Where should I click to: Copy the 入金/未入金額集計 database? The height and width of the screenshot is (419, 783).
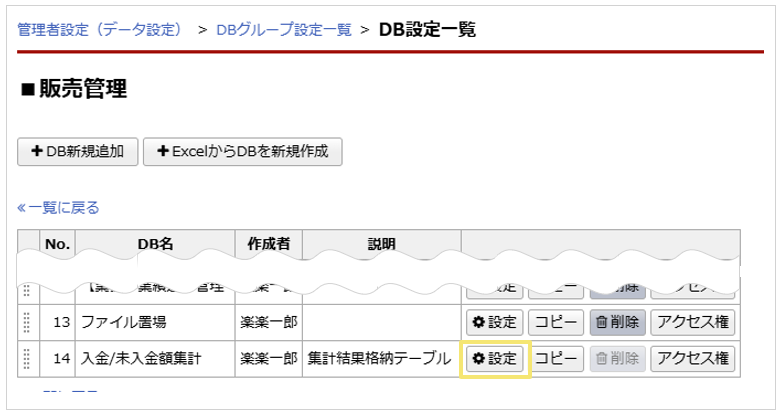pyautogui.click(x=556, y=358)
